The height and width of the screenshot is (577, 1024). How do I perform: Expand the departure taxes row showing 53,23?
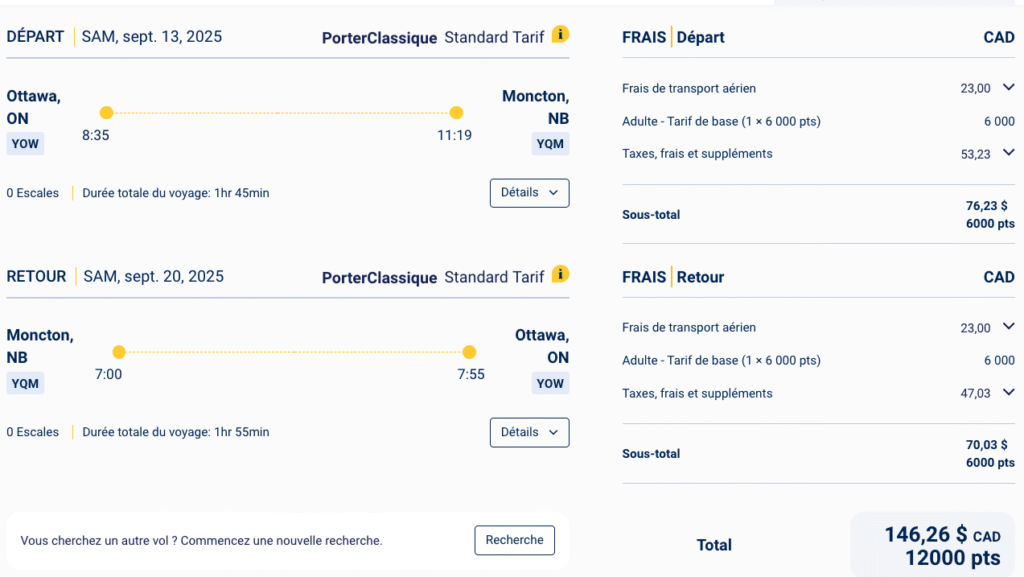(1008, 153)
